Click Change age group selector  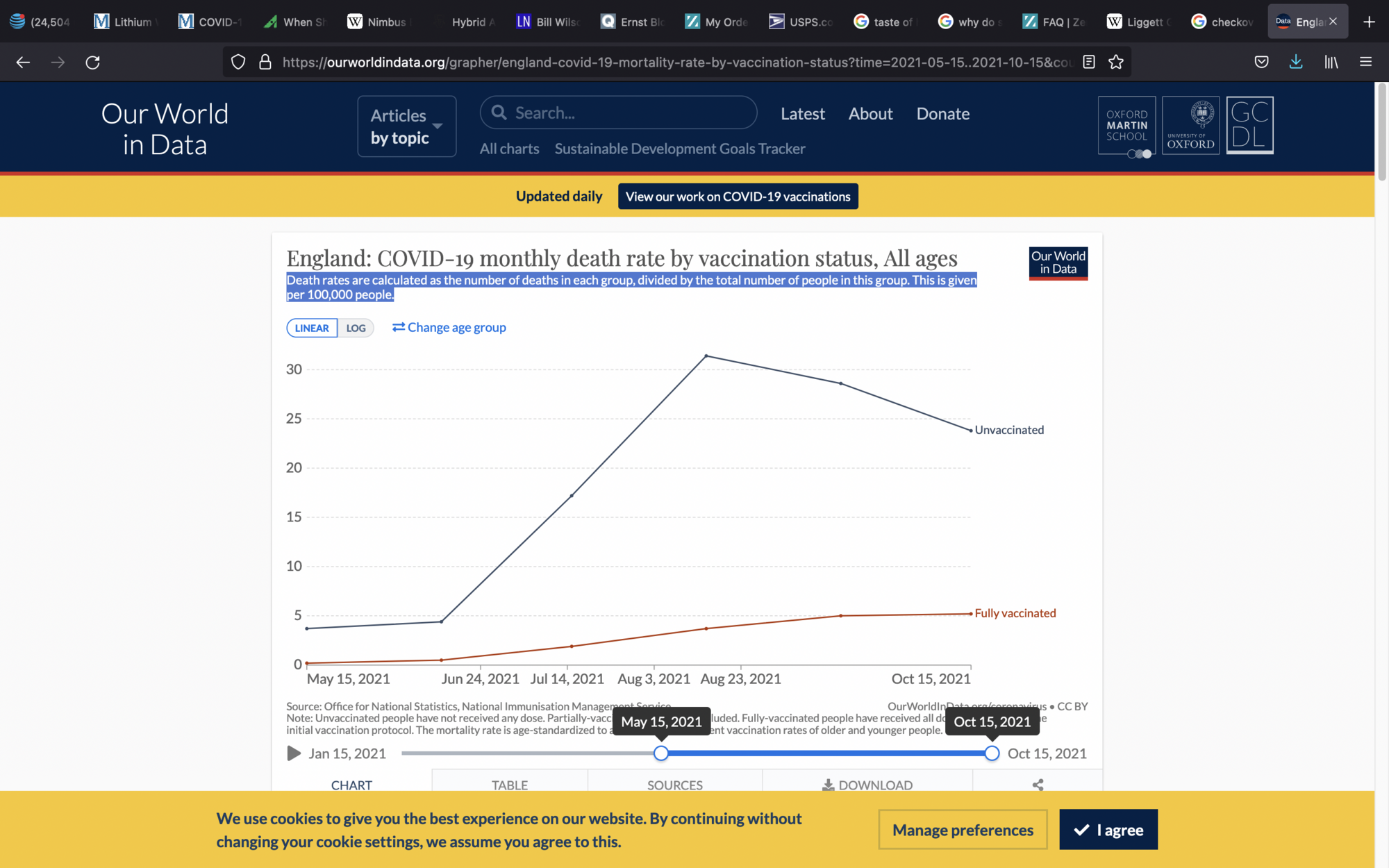pyautogui.click(x=449, y=327)
